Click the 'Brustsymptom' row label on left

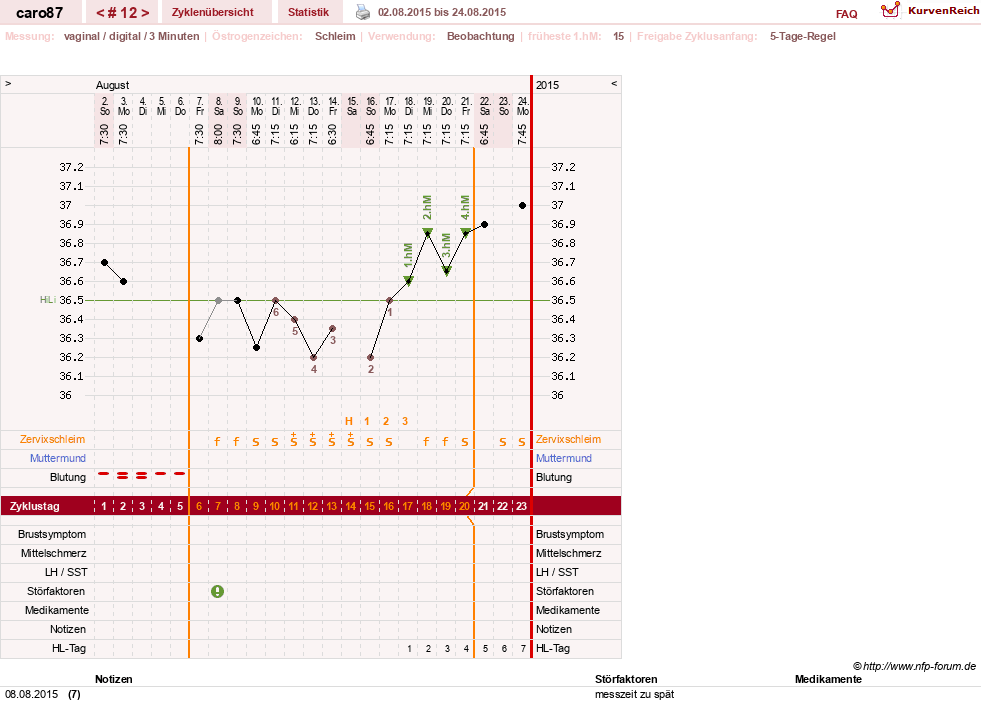click(x=52, y=534)
